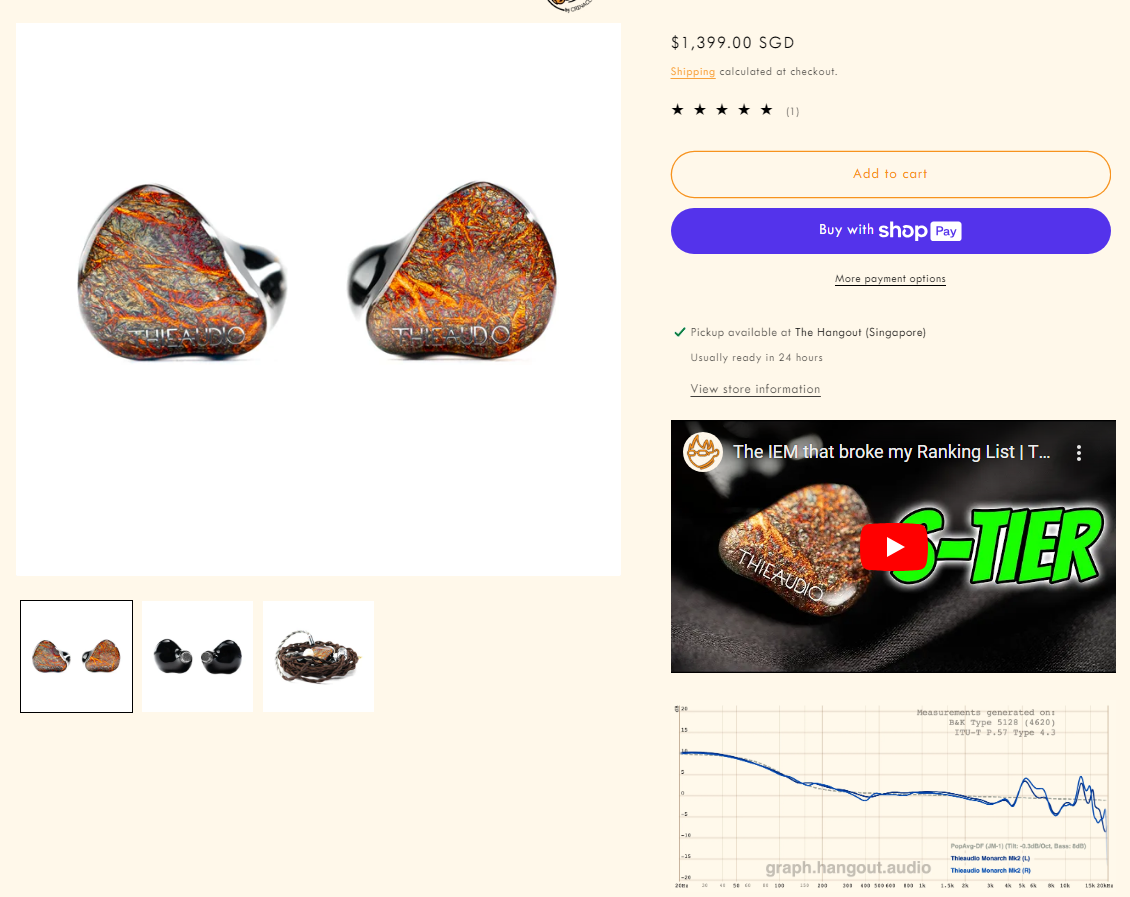
Task: Open the review count (1) link
Action: point(793,112)
